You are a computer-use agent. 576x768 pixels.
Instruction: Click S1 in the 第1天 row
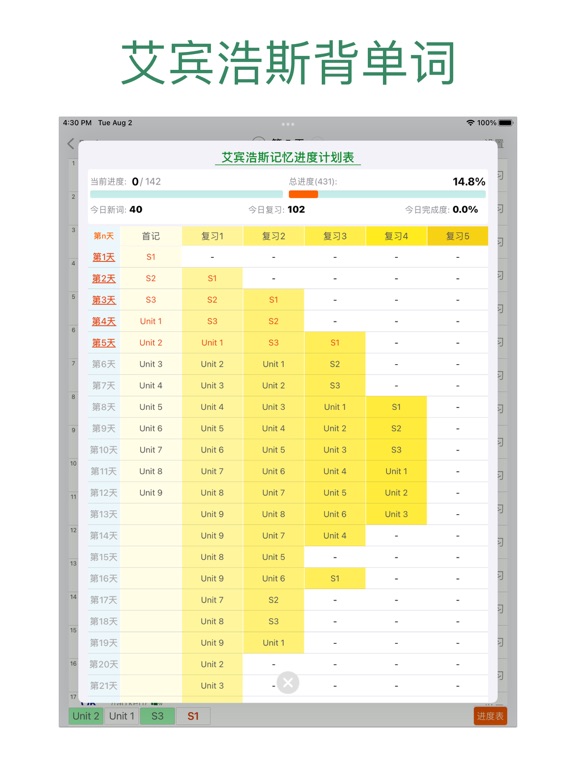[x=151, y=257]
